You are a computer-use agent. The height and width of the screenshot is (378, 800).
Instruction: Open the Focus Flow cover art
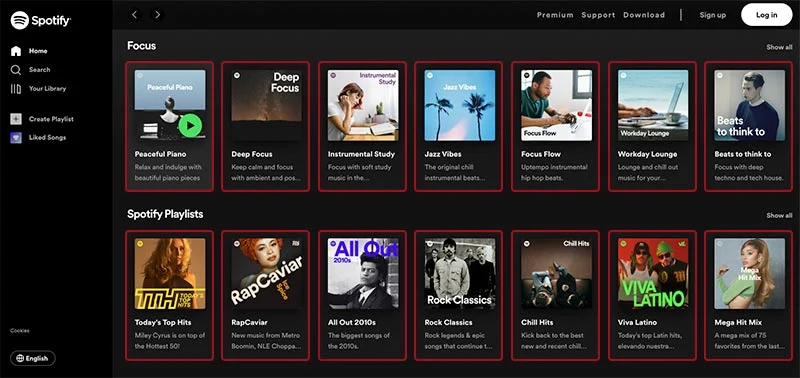[x=556, y=105]
